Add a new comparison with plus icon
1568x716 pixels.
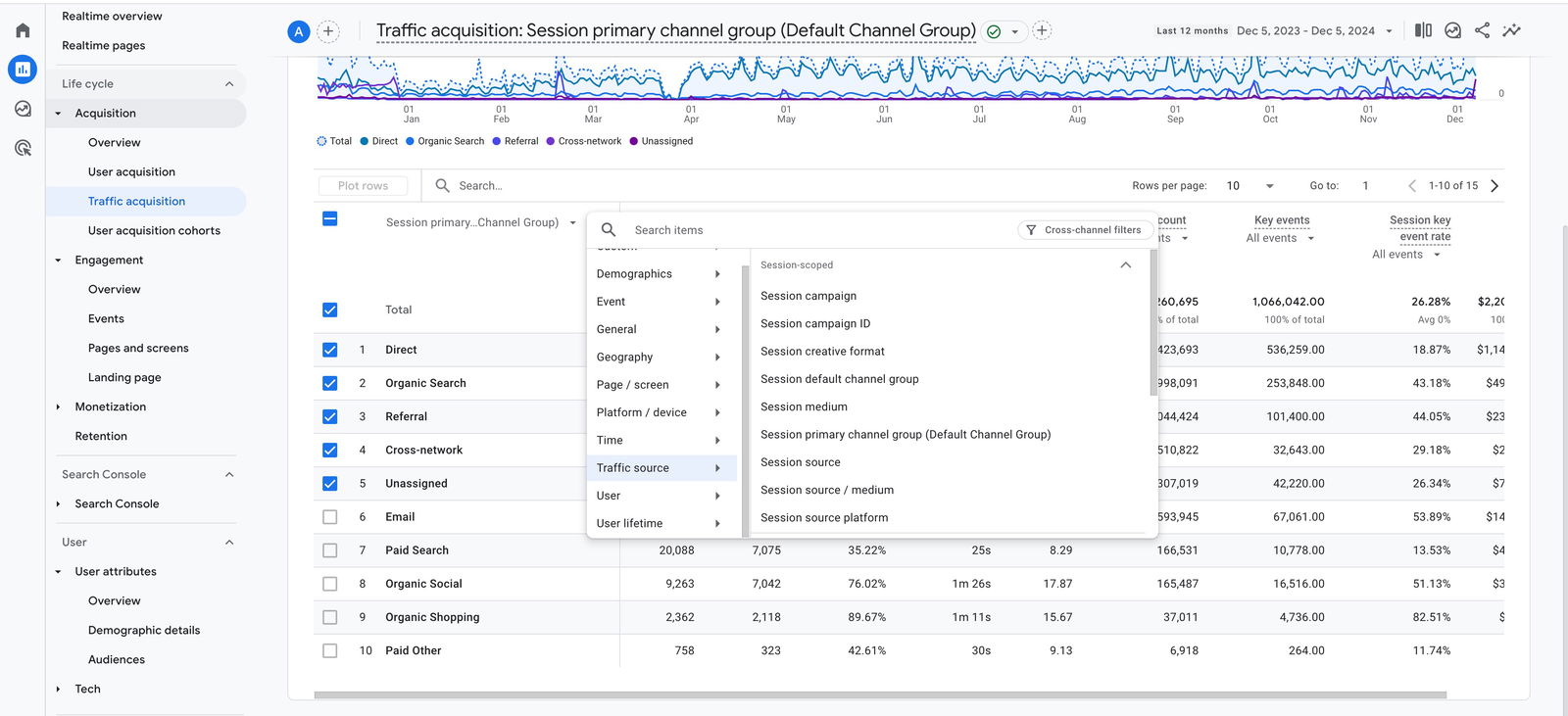[x=328, y=31]
